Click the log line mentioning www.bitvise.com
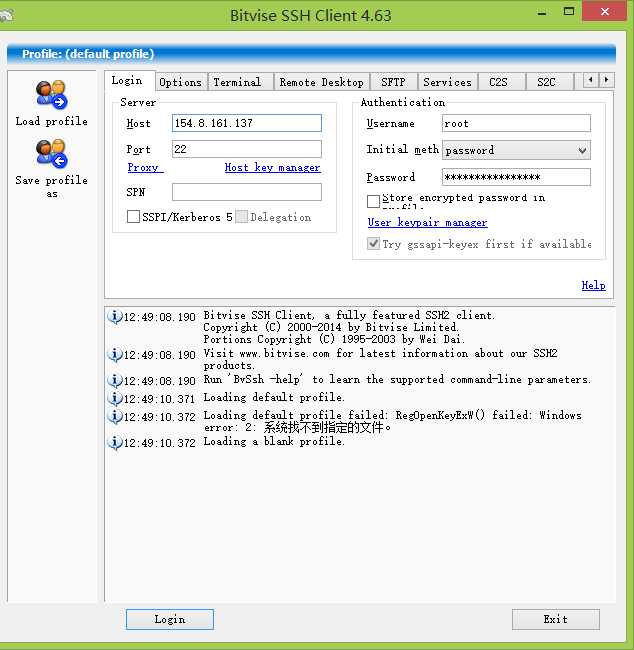 [380, 359]
